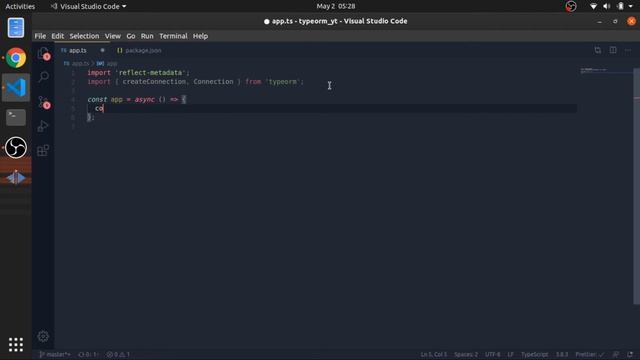
Task: Click the 'typeorm' string in line 2
Action: (283, 82)
